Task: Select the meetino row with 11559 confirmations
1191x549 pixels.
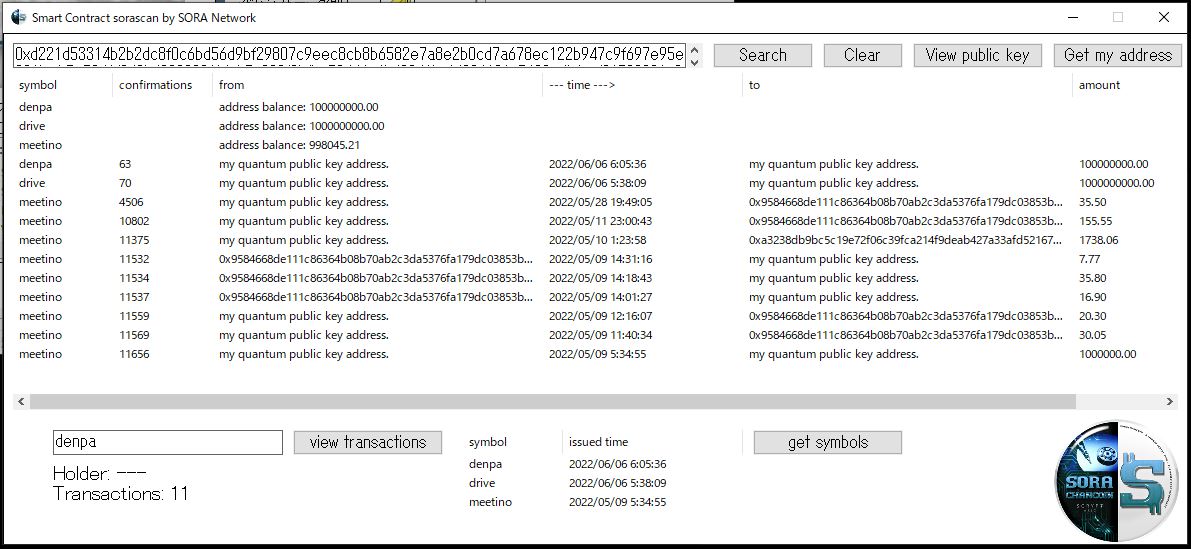Action: [x=596, y=316]
